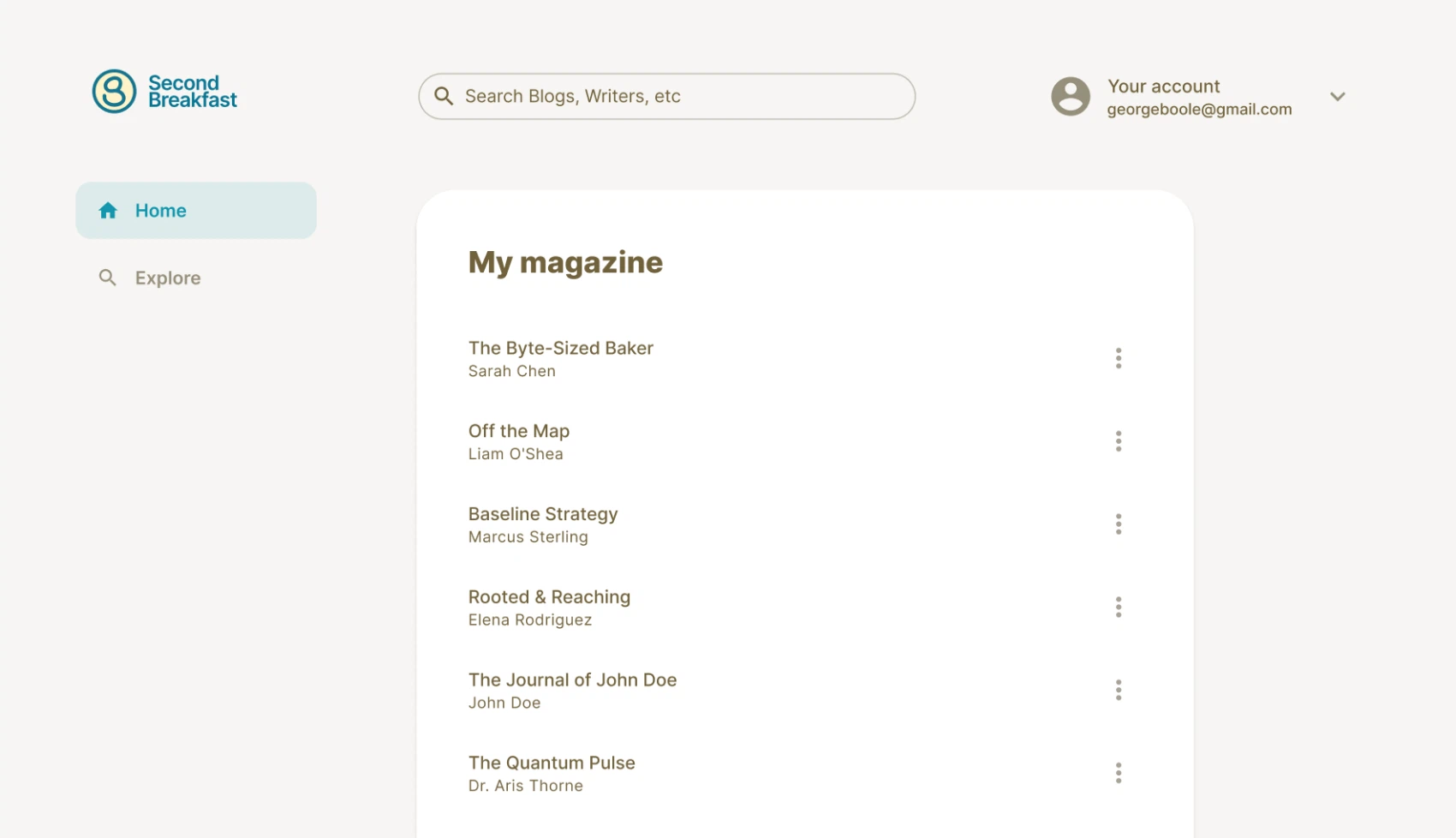
Task: Click the magnifier icon in search bar
Action: click(444, 96)
